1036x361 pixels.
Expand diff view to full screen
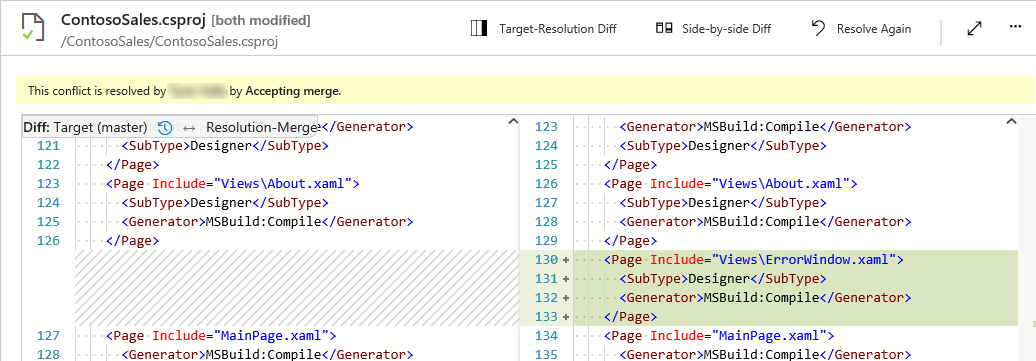974,28
